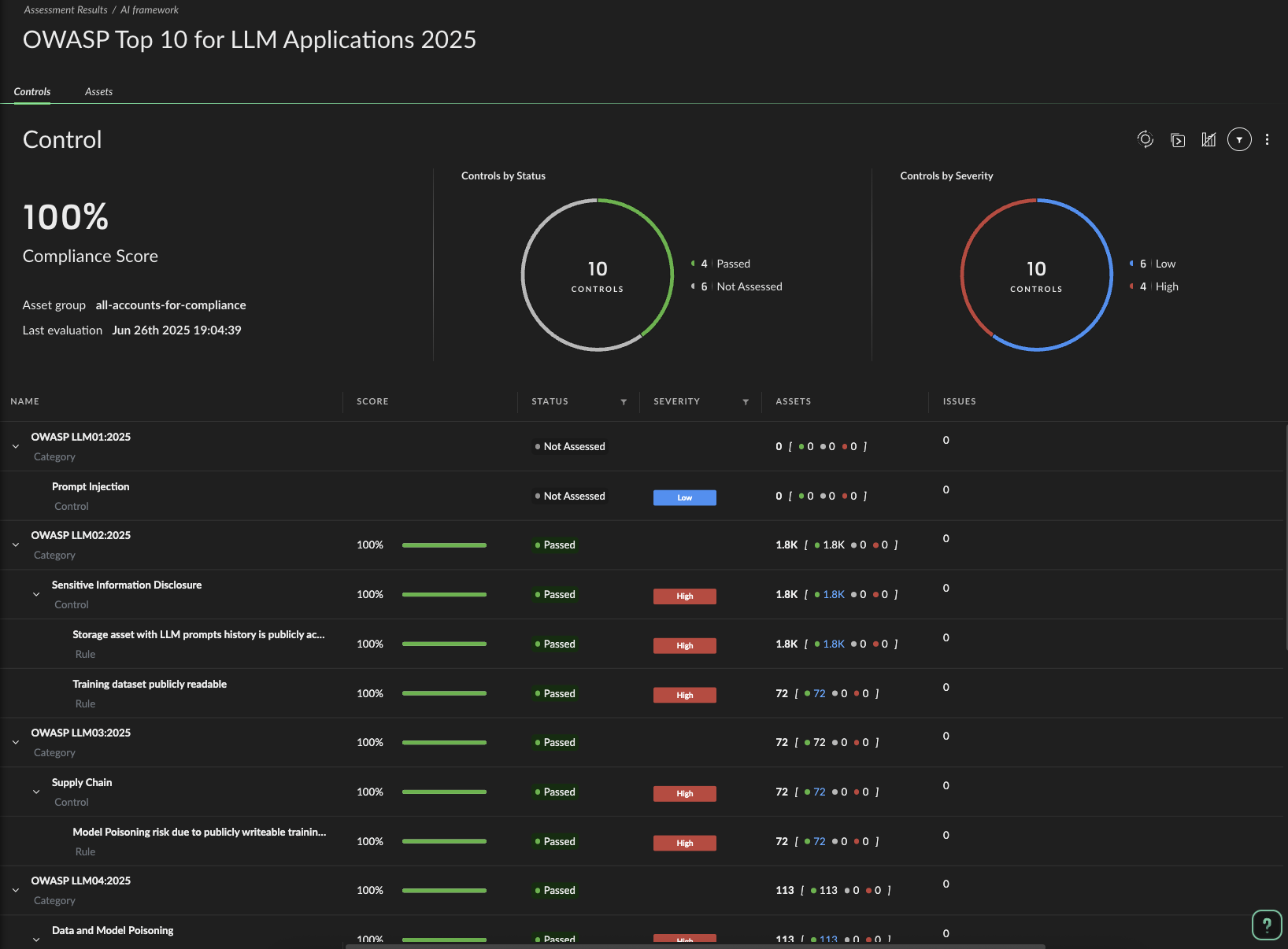Click the Low severity badge for Prompt Injection
Screen dimensions: 1288x949
tap(685, 497)
